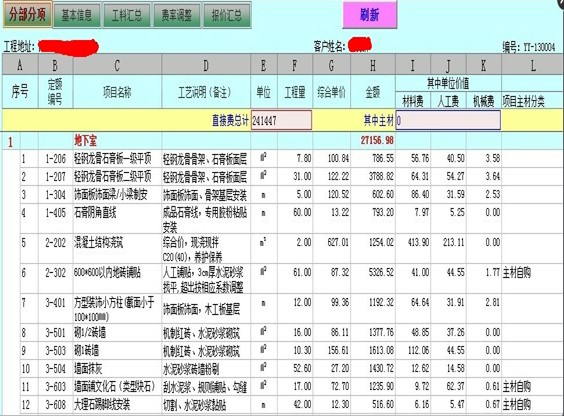Select column header H
564x416 pixels.
pyautogui.click(x=373, y=65)
